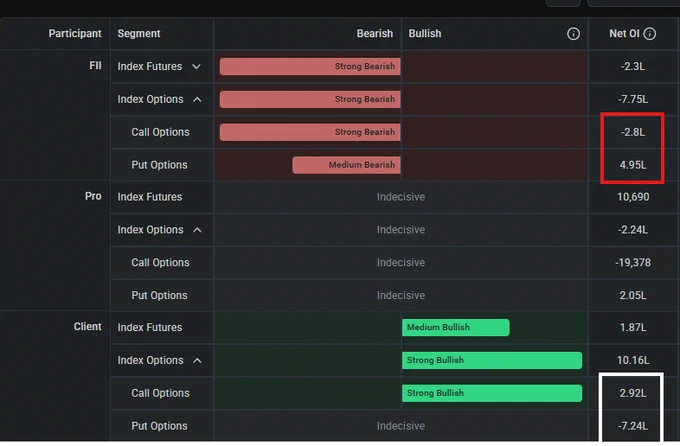Click Client Medium Bullish Index Futures bar
This screenshot has width=680, height=446.
coord(456,327)
